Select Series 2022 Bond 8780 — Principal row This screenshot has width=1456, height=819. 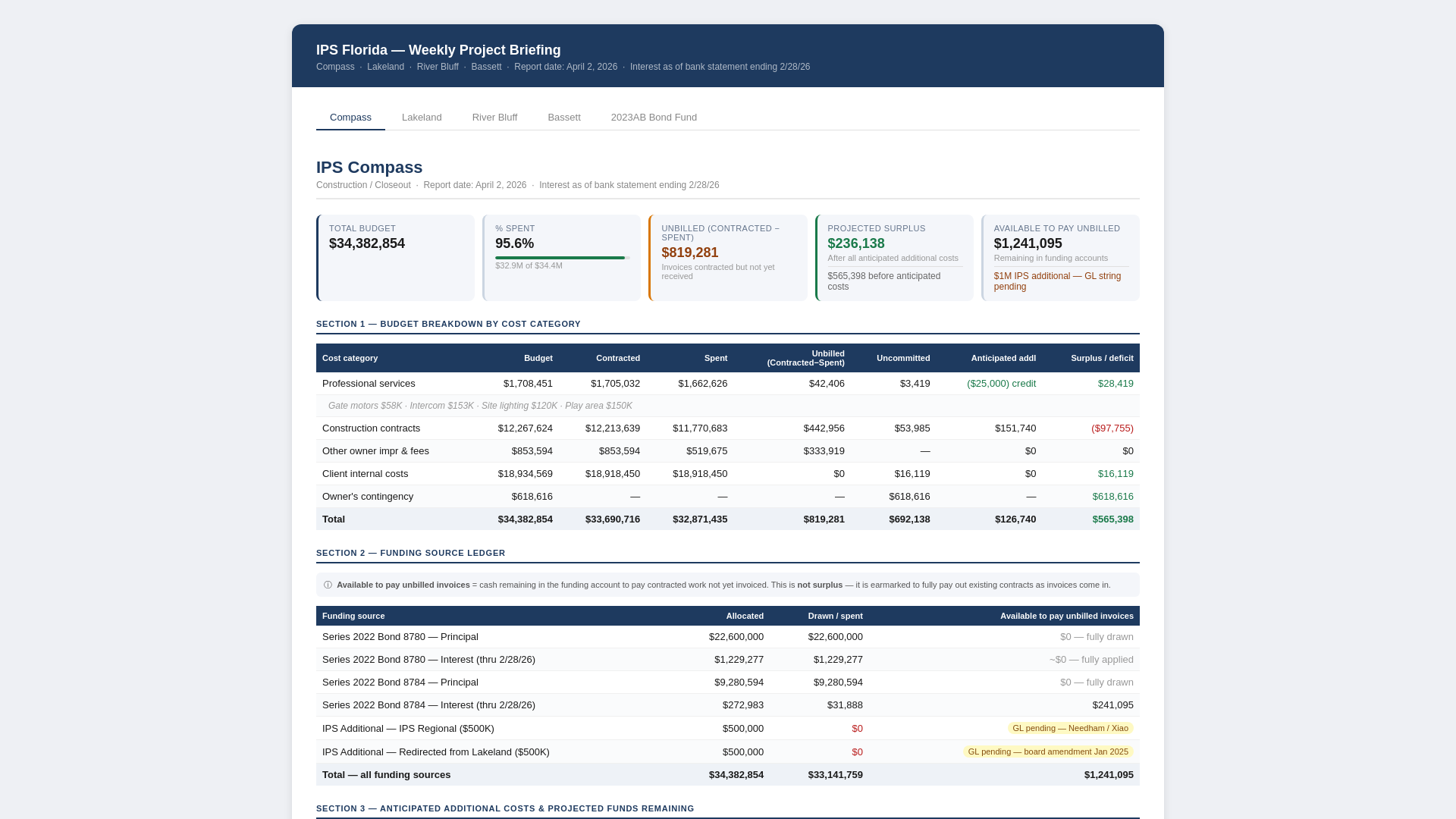[728, 637]
